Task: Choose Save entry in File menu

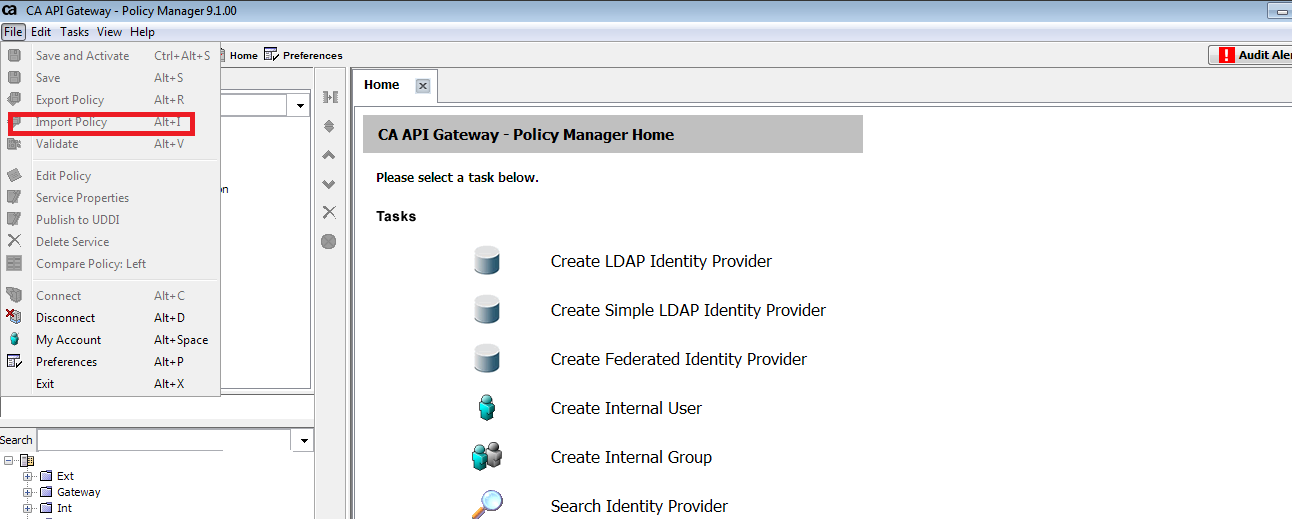Action: [110, 78]
